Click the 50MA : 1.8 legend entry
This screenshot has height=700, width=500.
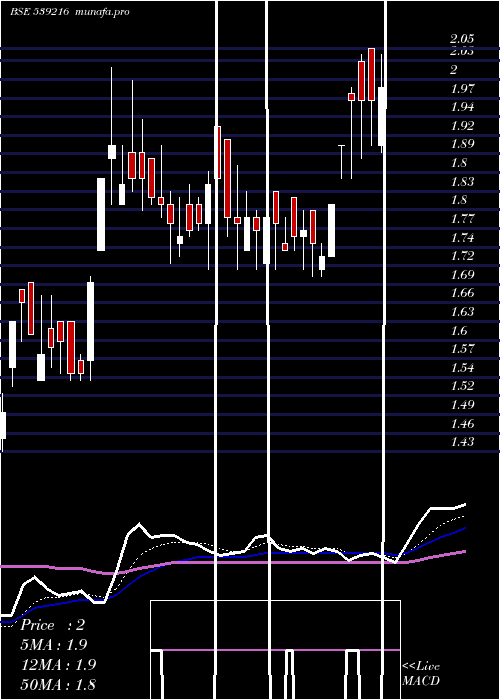(x=58, y=685)
